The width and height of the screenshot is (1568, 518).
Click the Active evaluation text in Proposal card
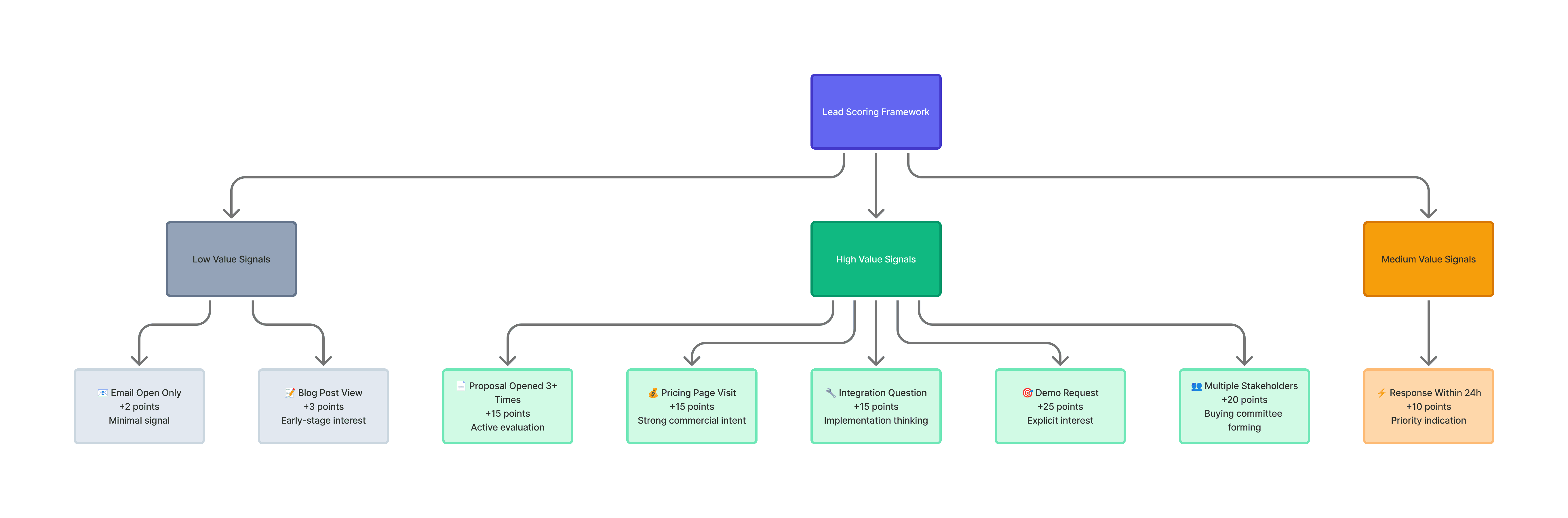click(x=507, y=427)
